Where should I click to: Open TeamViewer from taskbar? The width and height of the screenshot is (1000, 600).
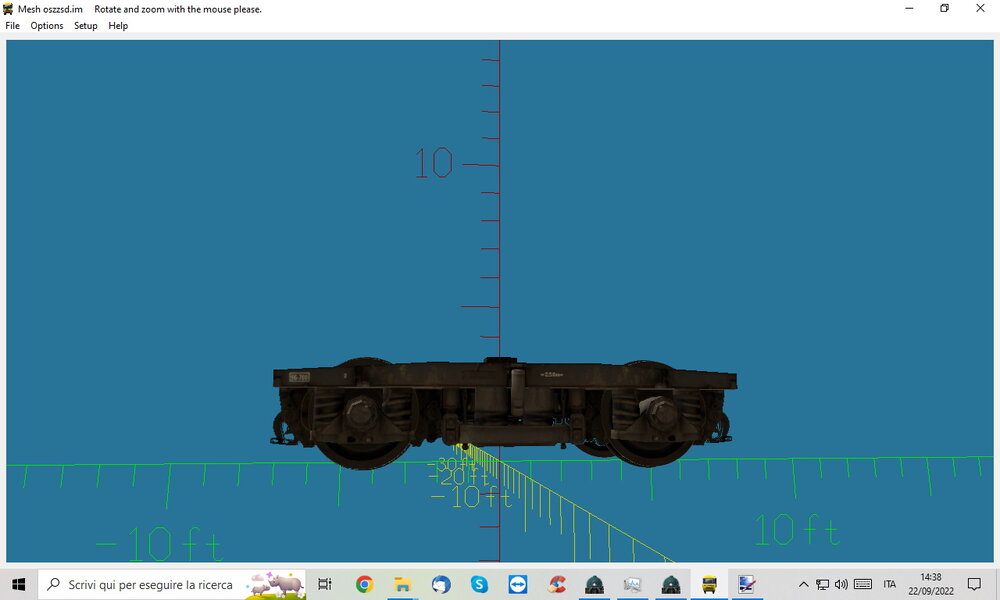(x=517, y=584)
